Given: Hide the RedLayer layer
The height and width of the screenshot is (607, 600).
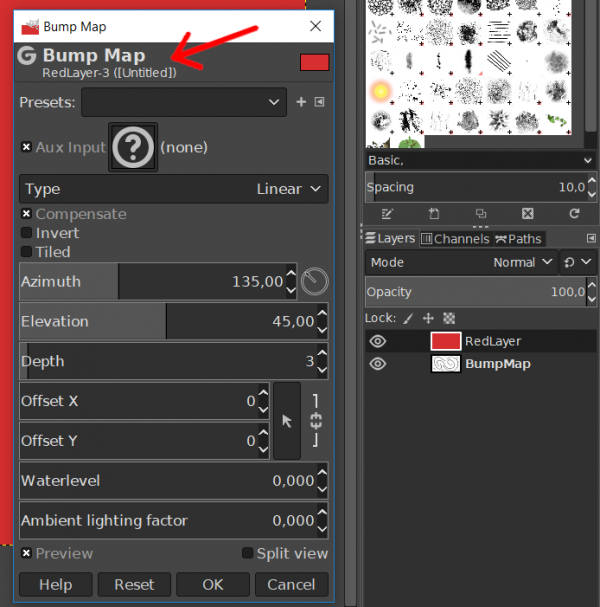Looking at the screenshot, I should click(x=377, y=341).
